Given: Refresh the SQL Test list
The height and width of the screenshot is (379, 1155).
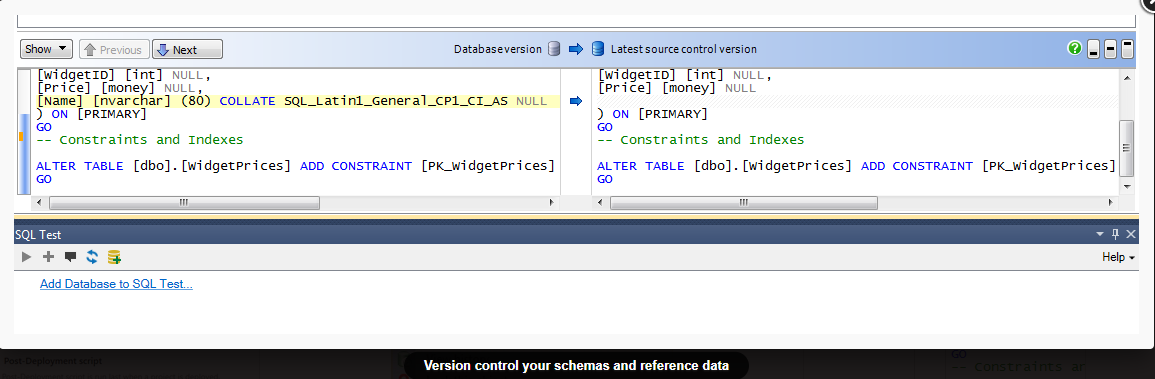Looking at the screenshot, I should pyautogui.click(x=92, y=257).
